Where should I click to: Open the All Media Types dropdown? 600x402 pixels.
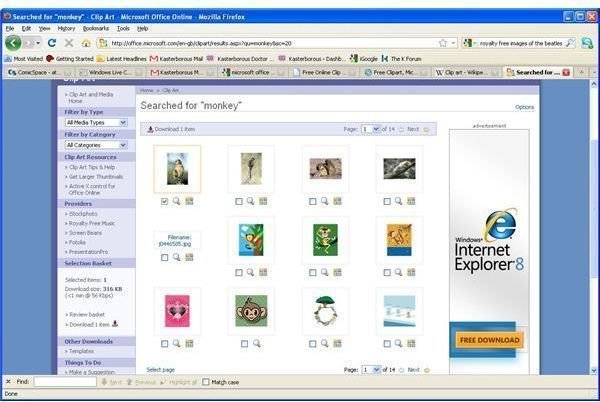(x=96, y=122)
